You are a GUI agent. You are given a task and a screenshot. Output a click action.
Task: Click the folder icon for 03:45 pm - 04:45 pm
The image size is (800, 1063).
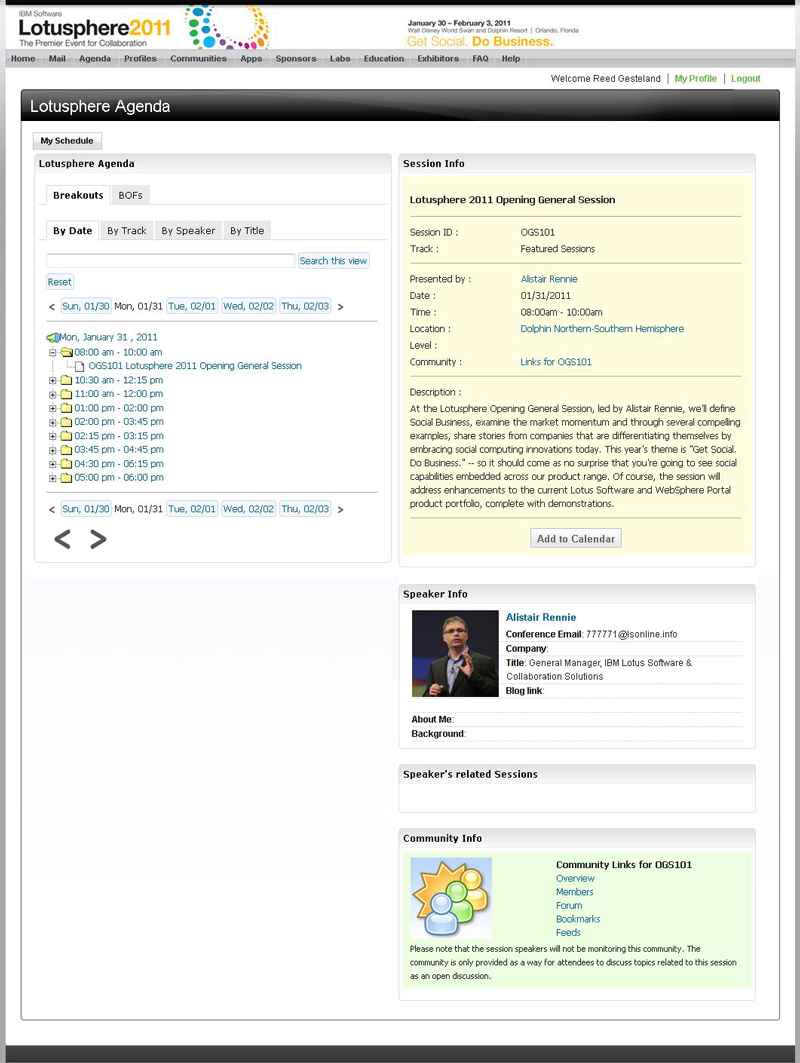[x=66, y=449]
